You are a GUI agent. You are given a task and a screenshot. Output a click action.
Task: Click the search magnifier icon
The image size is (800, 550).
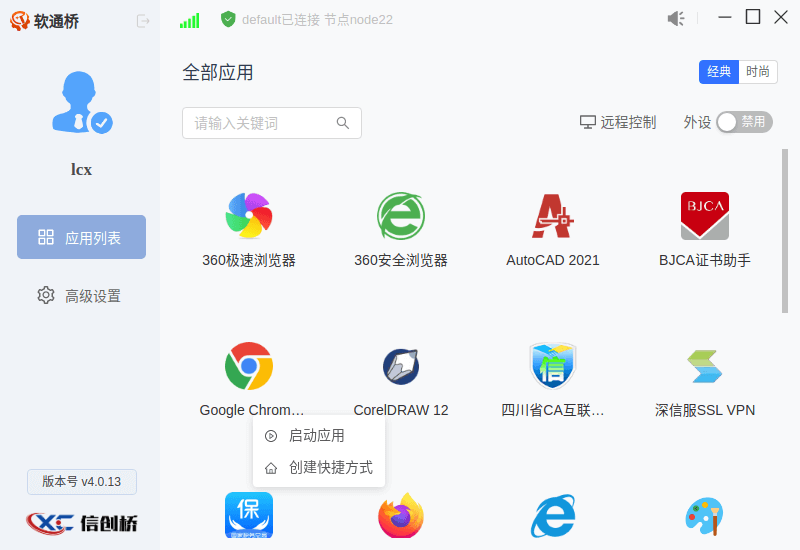tap(343, 123)
